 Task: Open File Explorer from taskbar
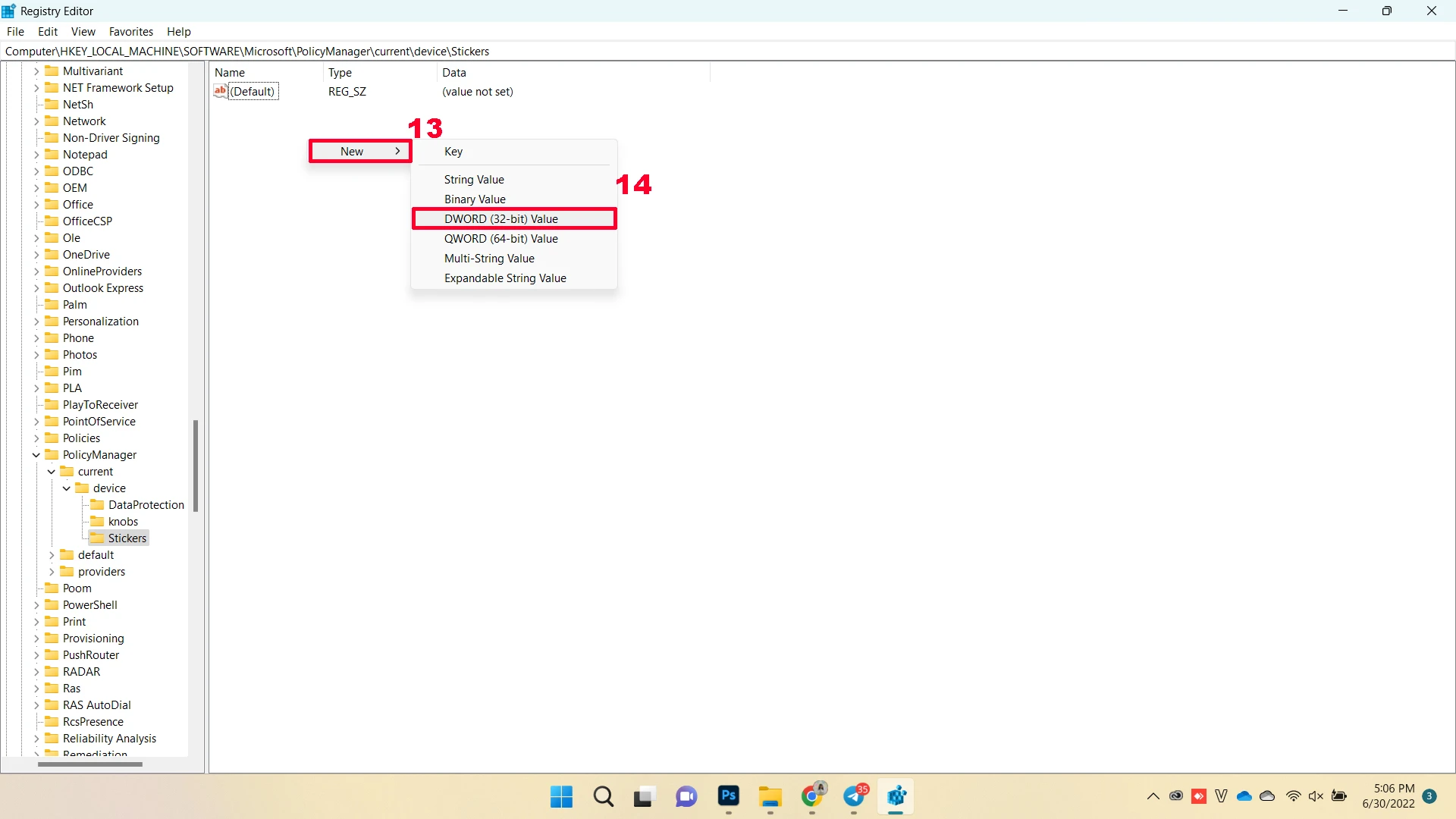click(x=770, y=797)
